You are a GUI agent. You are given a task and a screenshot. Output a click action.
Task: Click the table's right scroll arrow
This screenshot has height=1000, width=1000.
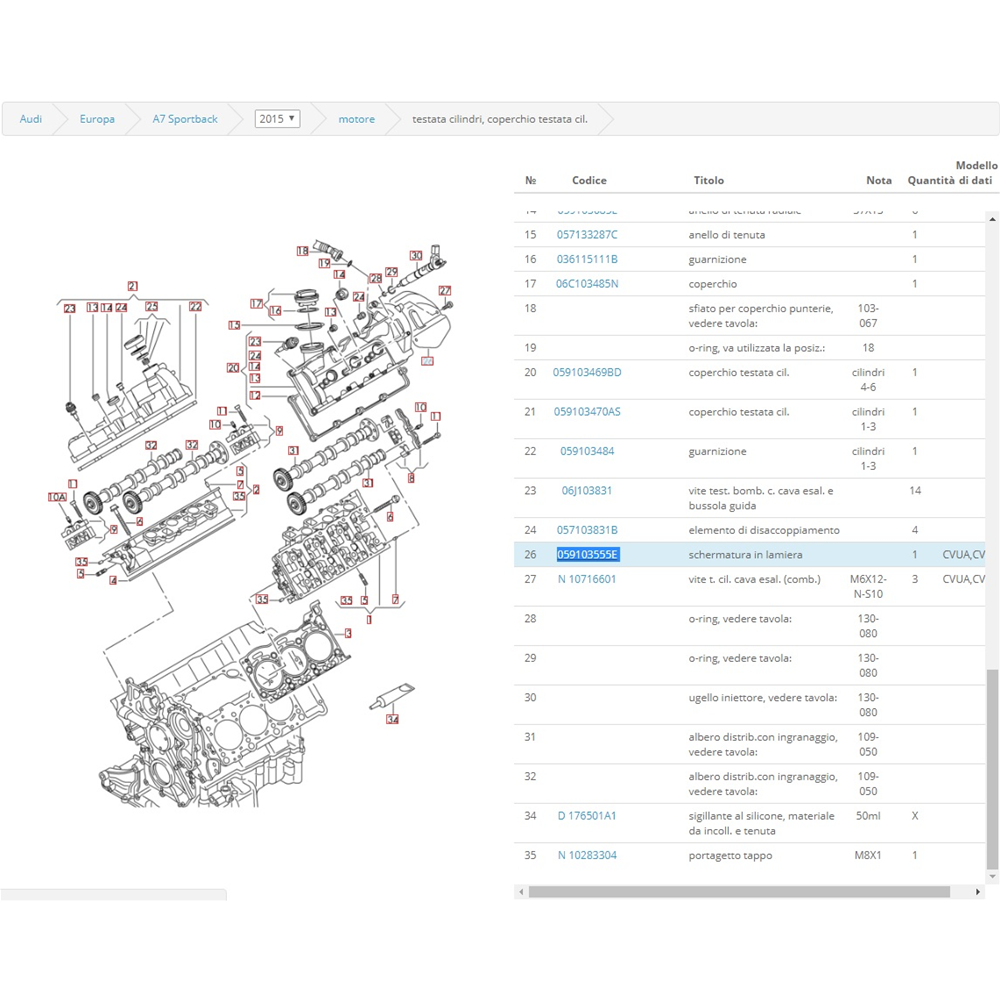click(x=978, y=892)
